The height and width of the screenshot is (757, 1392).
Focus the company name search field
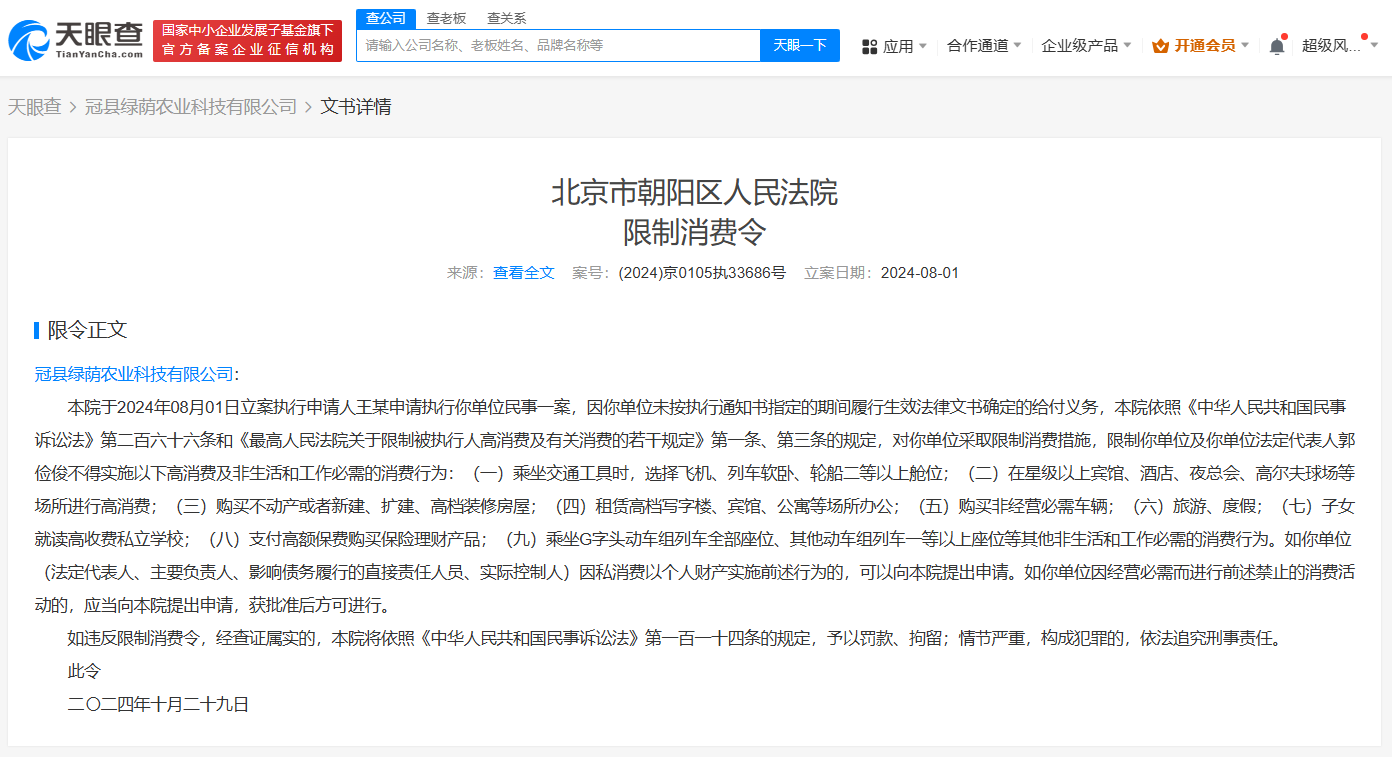click(x=559, y=45)
